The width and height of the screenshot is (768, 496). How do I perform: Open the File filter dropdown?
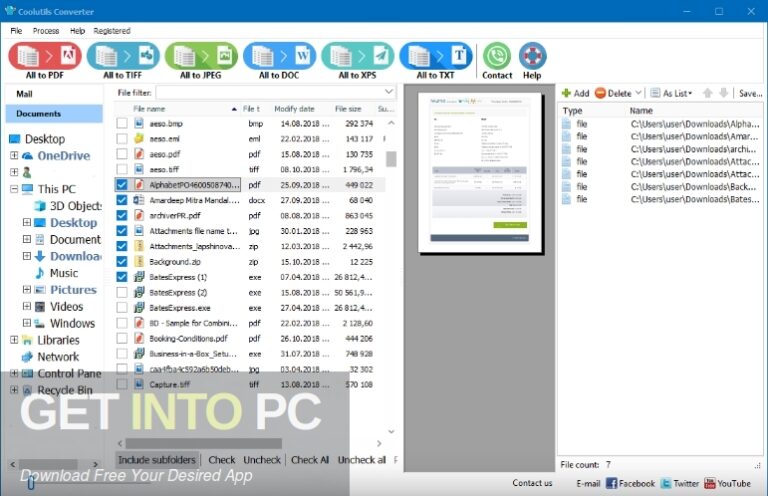388,92
